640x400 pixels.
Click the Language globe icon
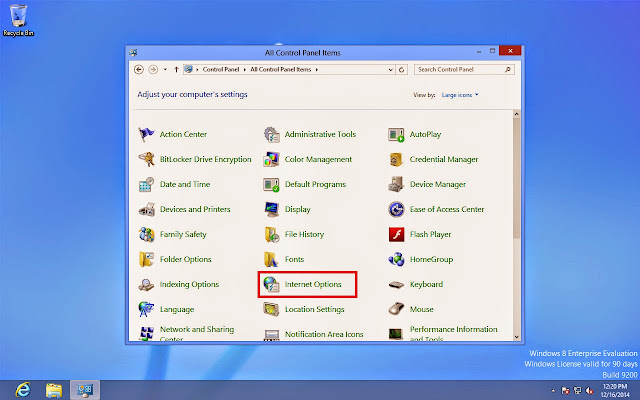[x=146, y=309]
